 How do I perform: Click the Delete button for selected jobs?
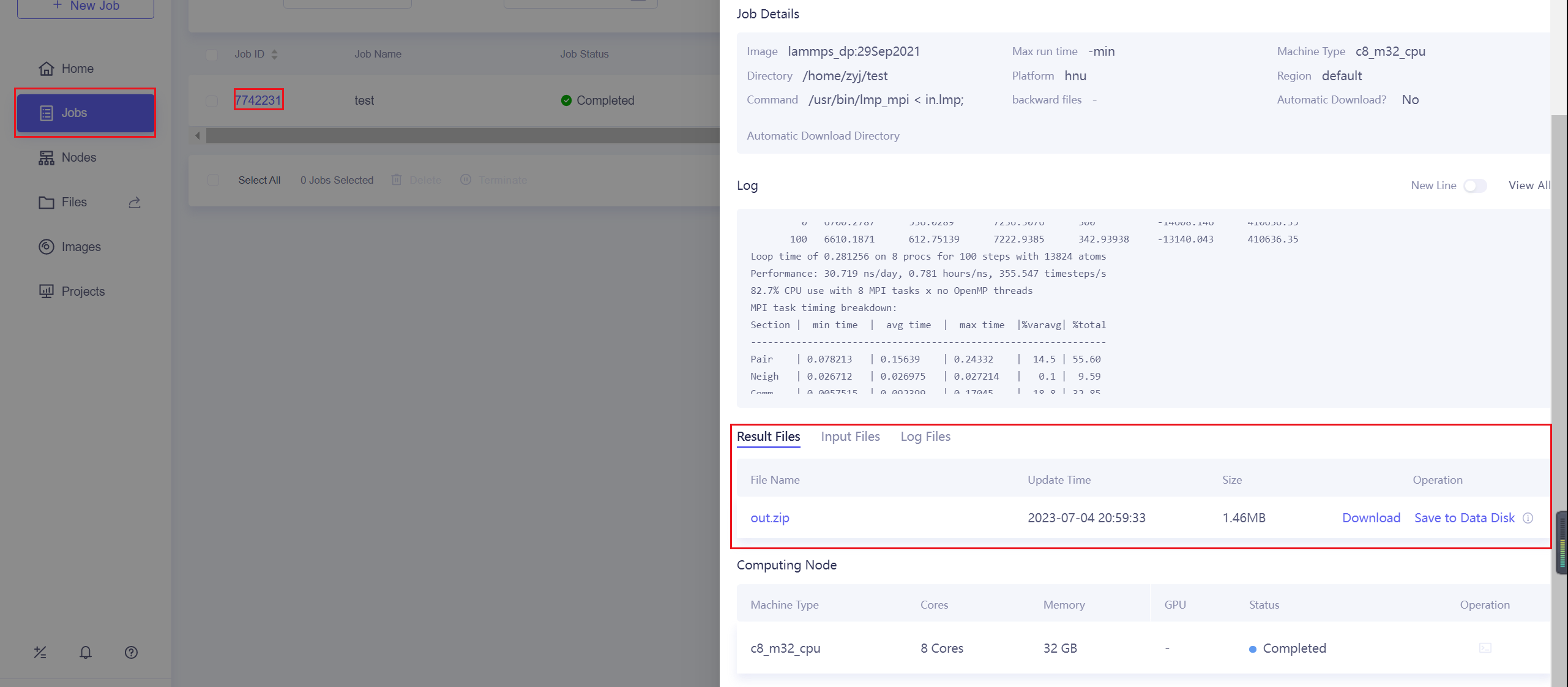[x=417, y=180]
